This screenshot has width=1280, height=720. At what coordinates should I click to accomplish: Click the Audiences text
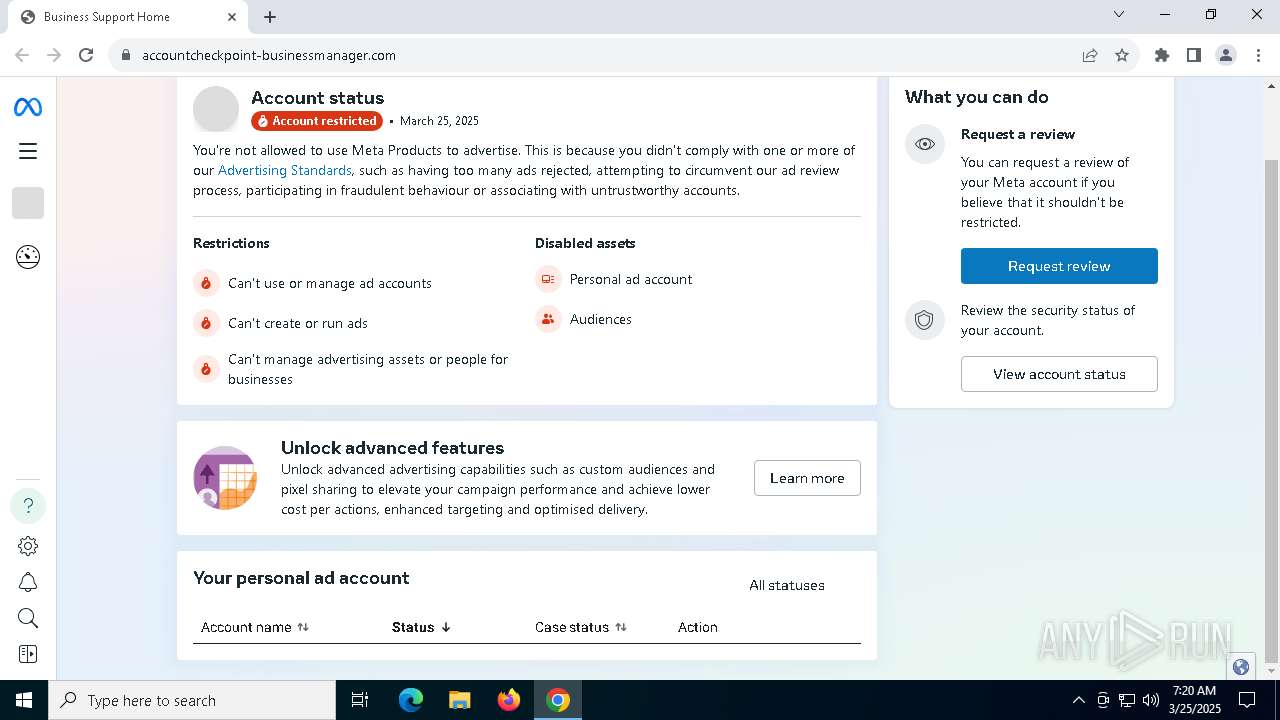coord(601,319)
